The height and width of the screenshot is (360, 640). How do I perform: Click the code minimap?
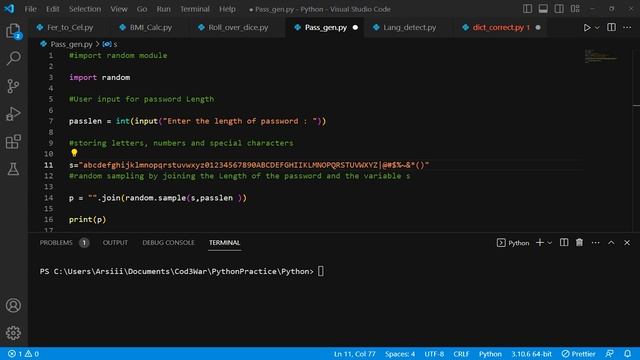(601, 56)
